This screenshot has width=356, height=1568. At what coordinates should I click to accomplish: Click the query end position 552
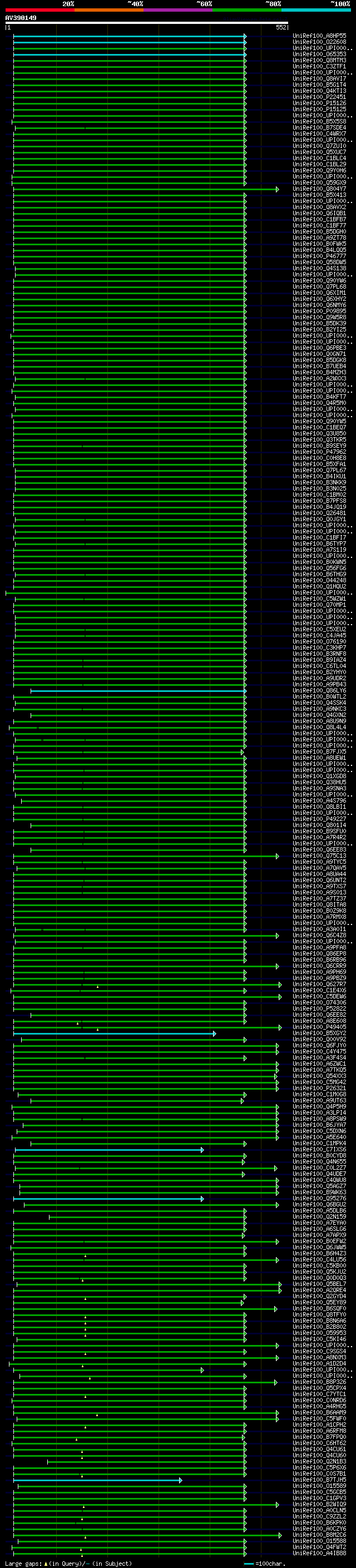coord(281,27)
